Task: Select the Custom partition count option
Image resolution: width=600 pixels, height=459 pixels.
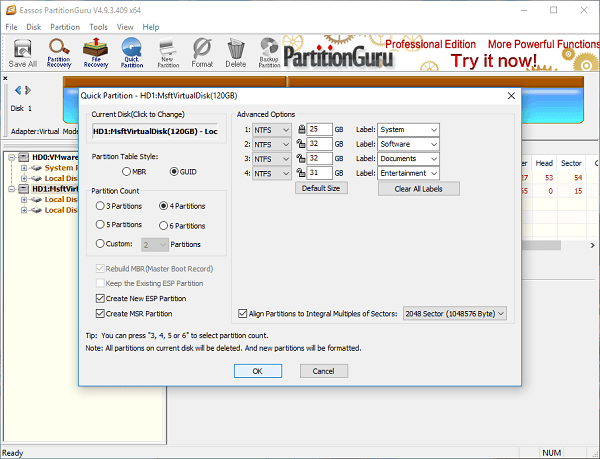Action: (100, 243)
